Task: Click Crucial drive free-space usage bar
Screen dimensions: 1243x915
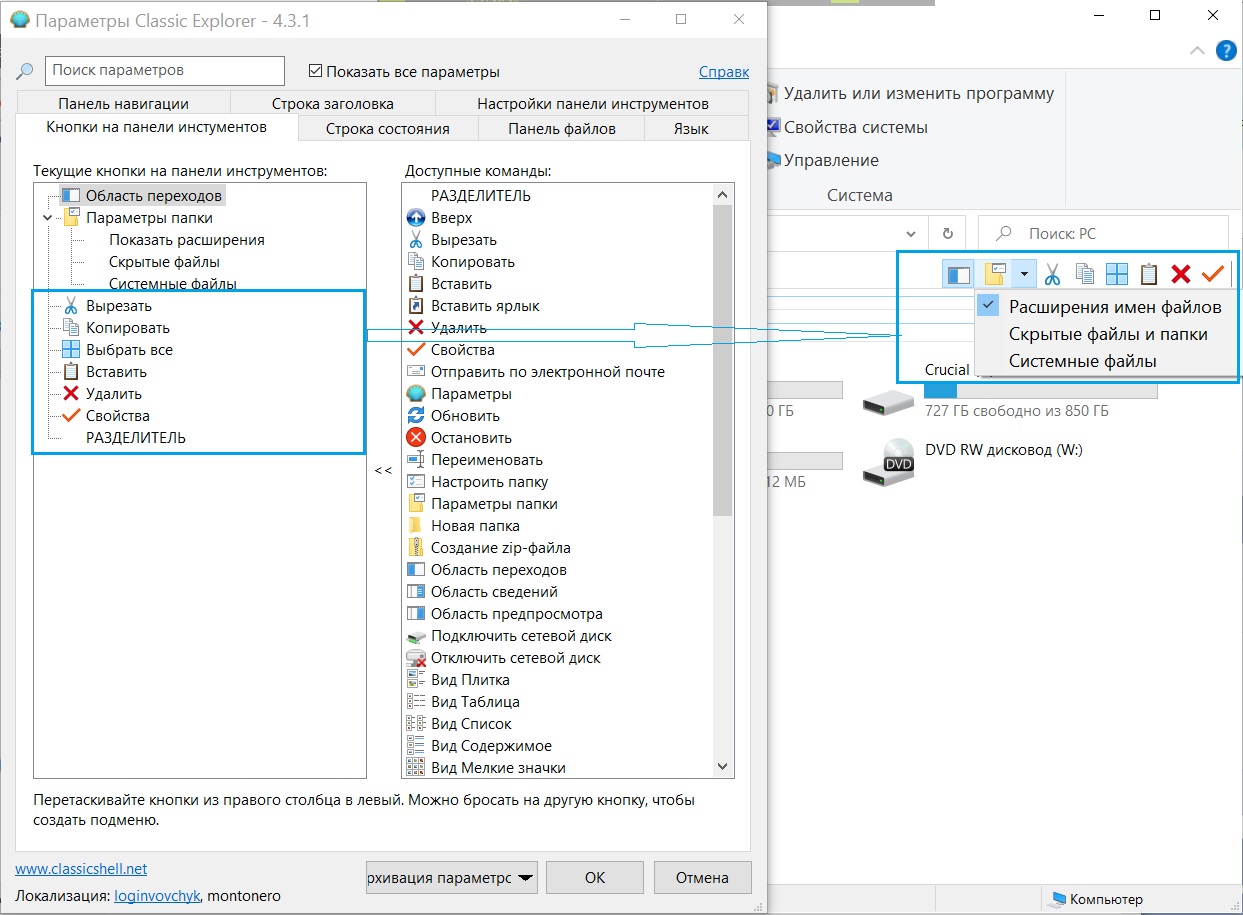Action: pyautogui.click(x=1041, y=391)
